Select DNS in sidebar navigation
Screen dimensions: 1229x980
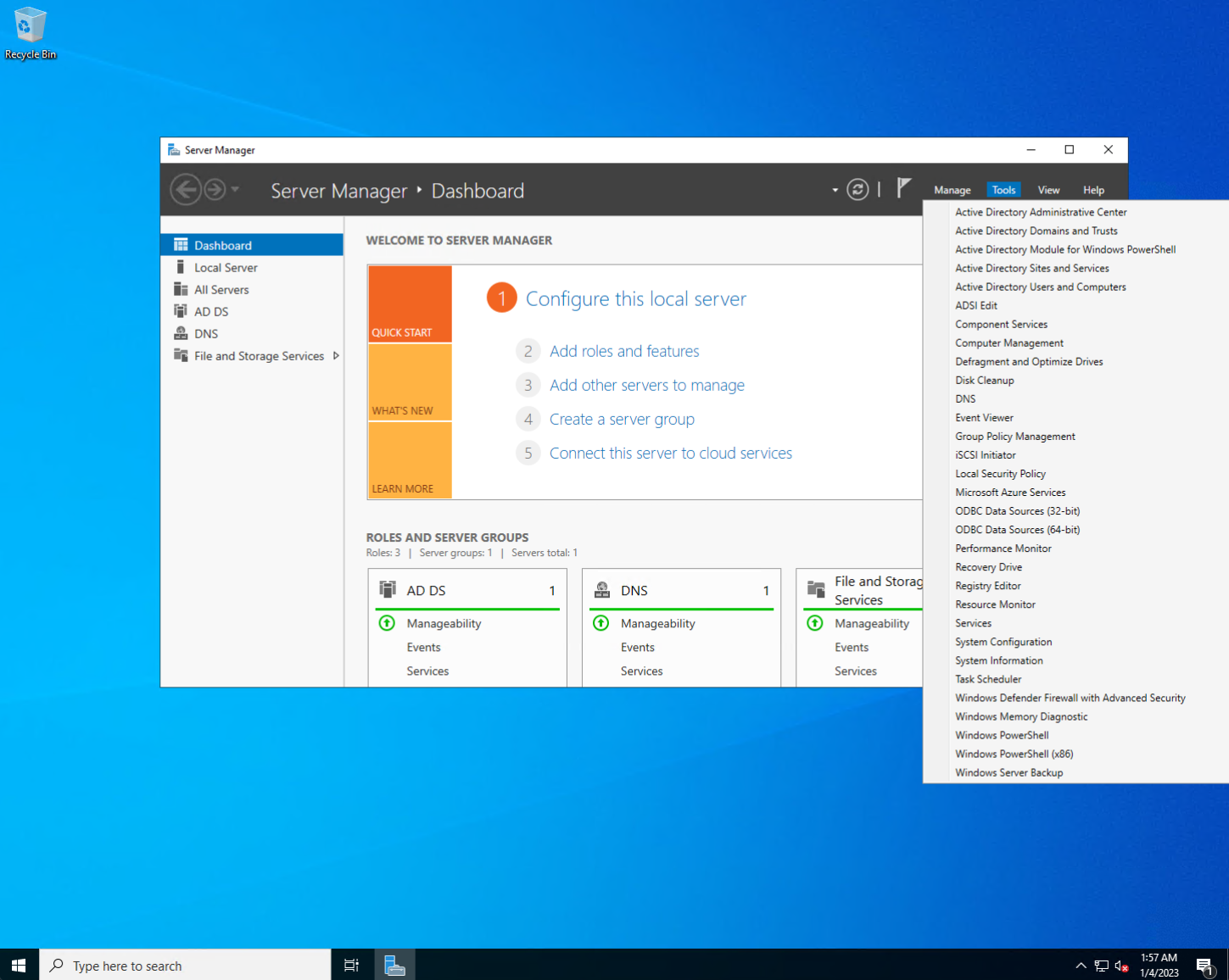point(251,333)
